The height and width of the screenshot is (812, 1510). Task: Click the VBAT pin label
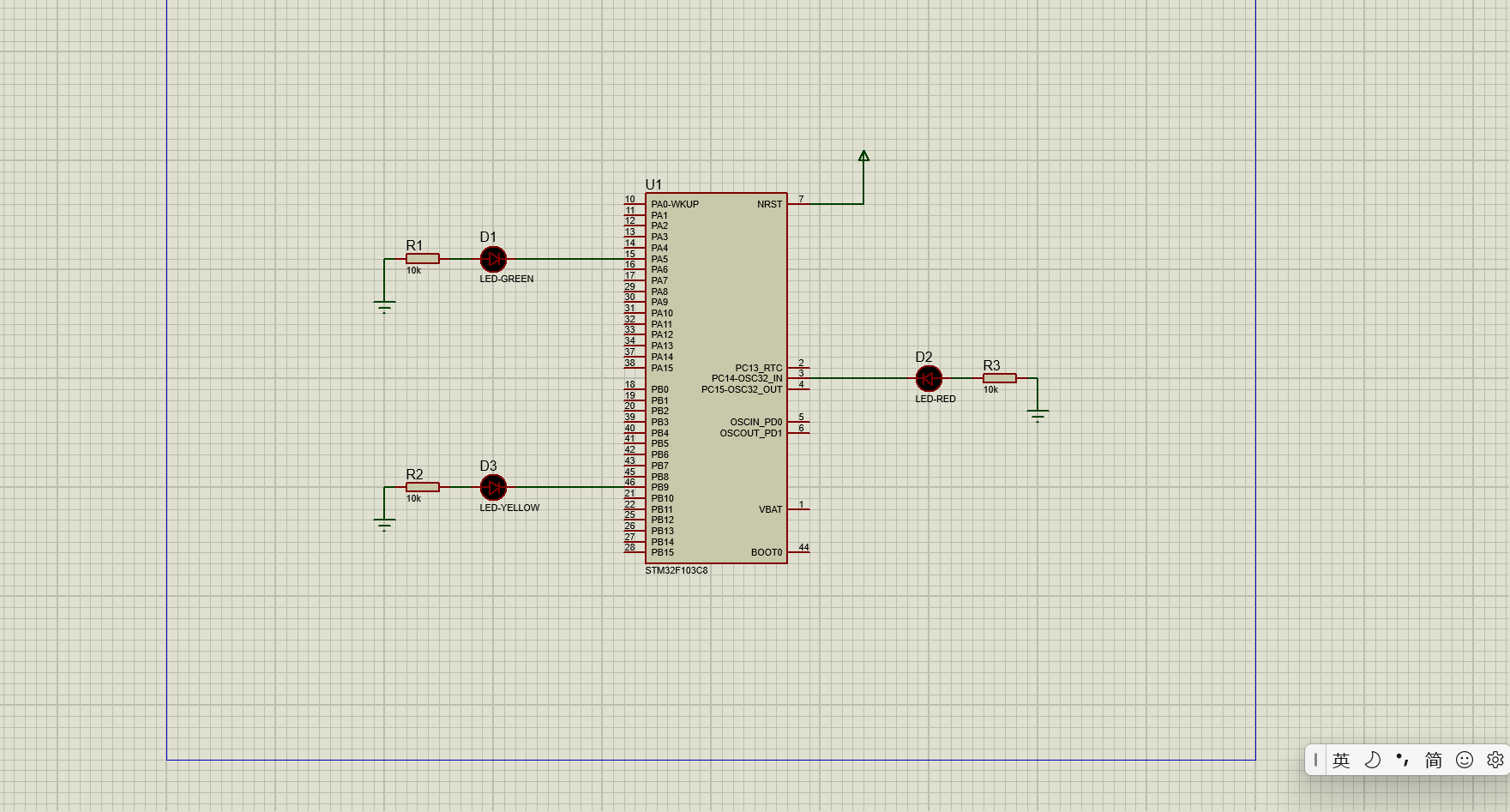[771, 509]
